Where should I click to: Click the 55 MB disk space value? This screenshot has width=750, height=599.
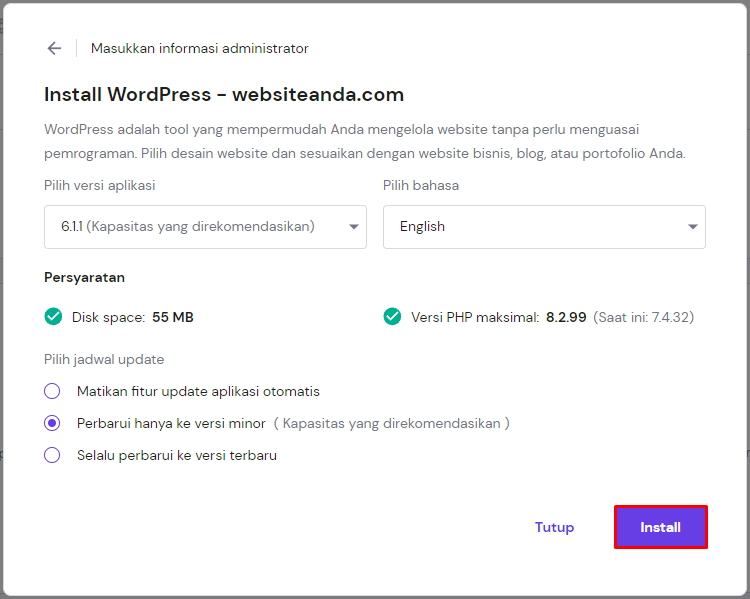click(x=173, y=317)
